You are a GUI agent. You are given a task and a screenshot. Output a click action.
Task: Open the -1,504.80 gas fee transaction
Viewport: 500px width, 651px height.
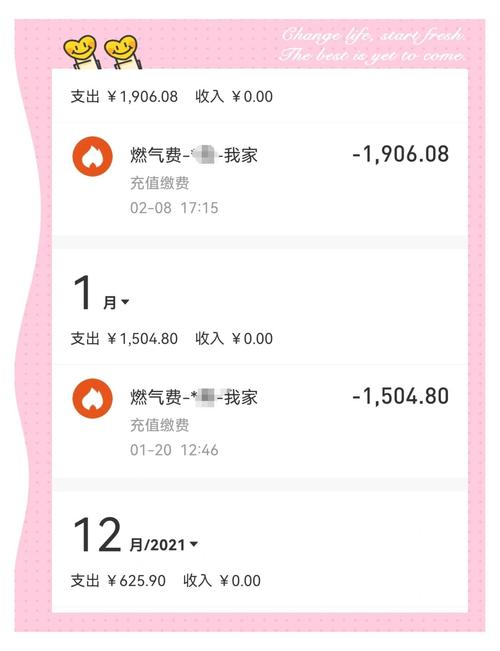tap(260, 421)
